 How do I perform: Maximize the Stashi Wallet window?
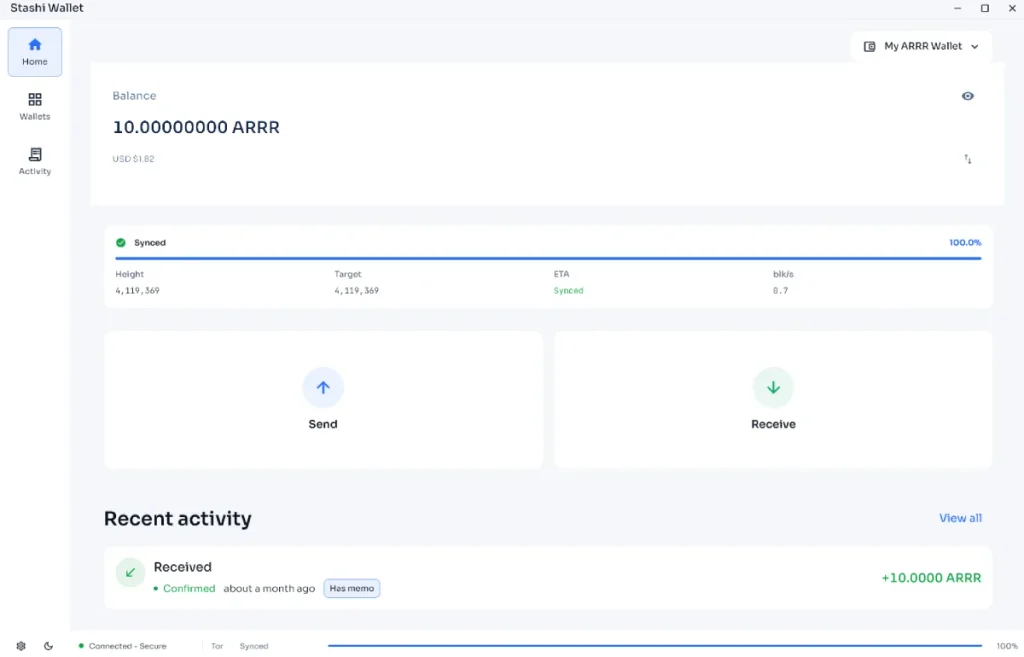(985, 8)
